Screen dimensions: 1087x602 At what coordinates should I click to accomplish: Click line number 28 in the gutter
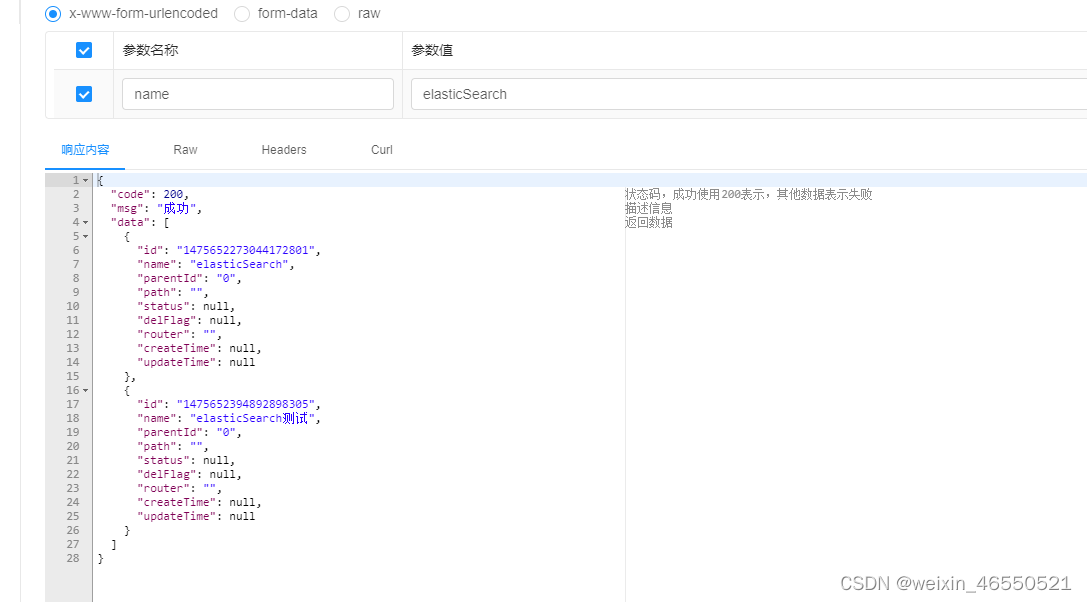click(73, 558)
